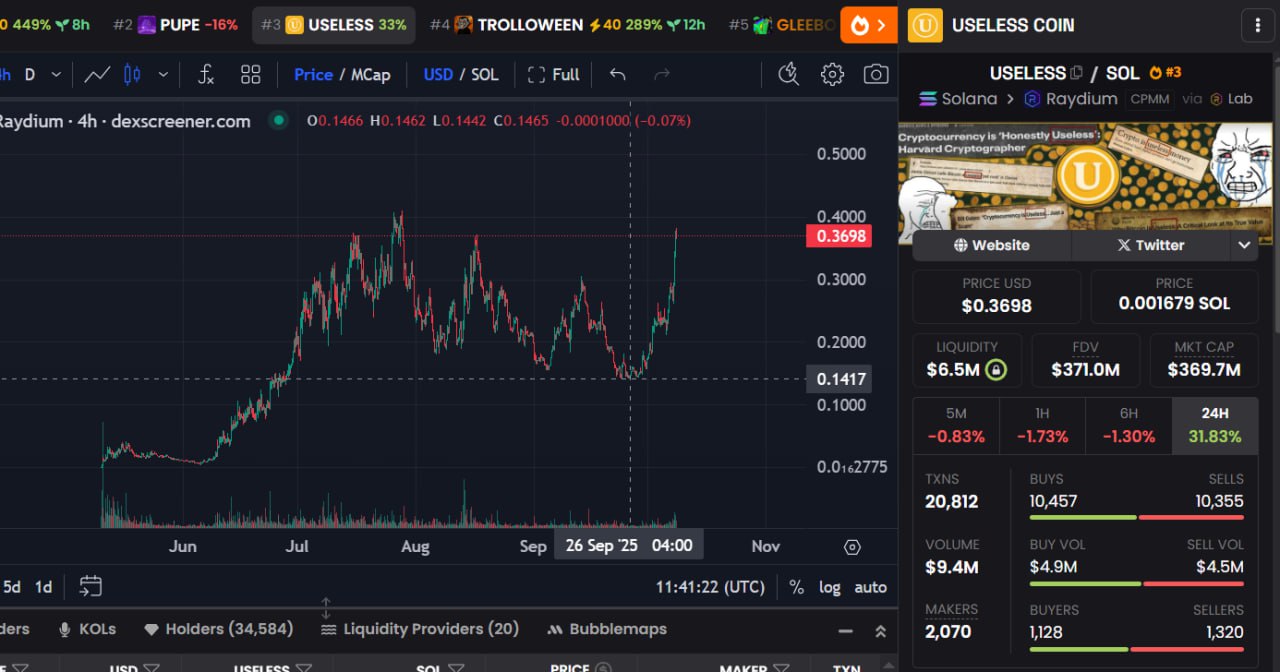
Task: Copy the USELESS token address
Action: point(1076,73)
